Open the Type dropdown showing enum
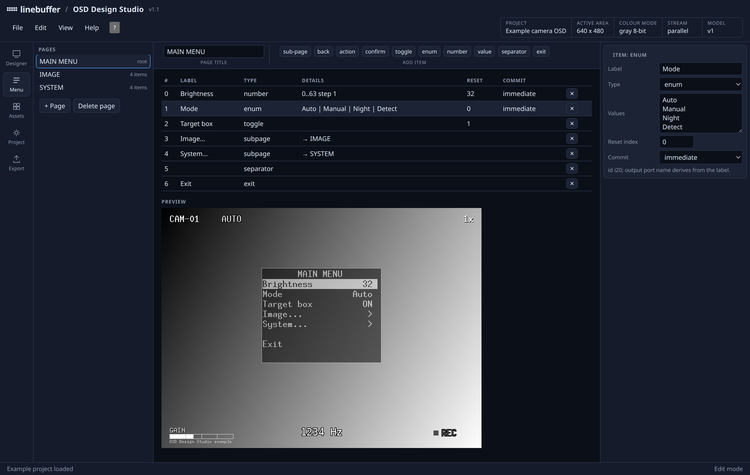The image size is (750, 475). pos(700,85)
